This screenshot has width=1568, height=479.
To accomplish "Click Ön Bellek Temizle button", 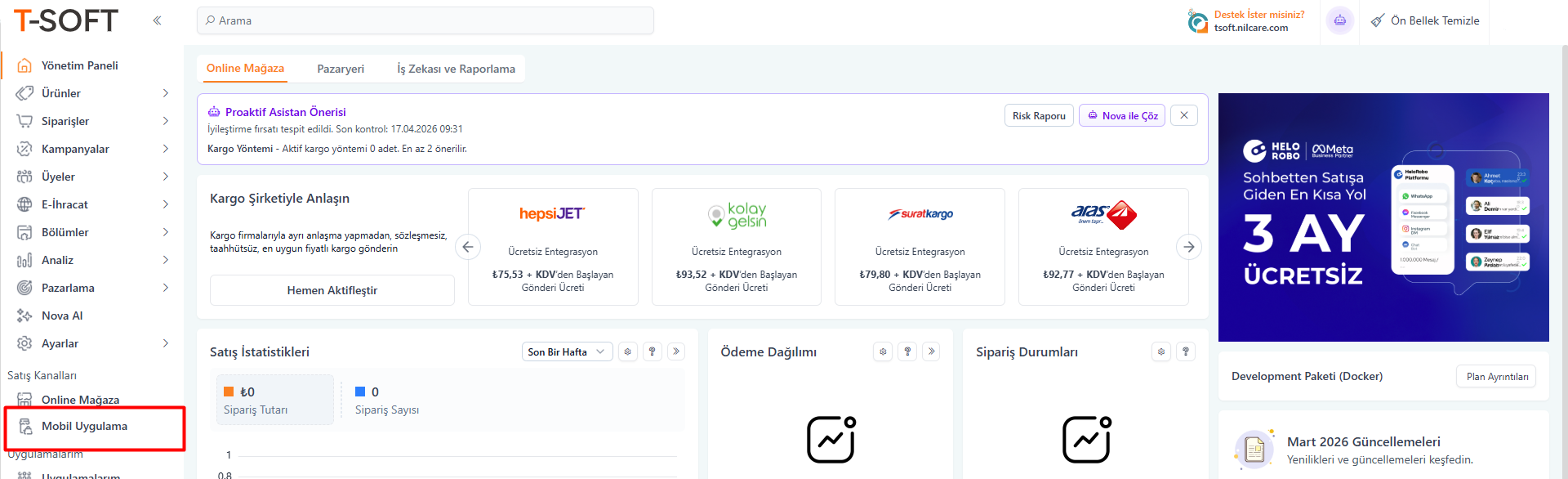I will [x=1425, y=20].
